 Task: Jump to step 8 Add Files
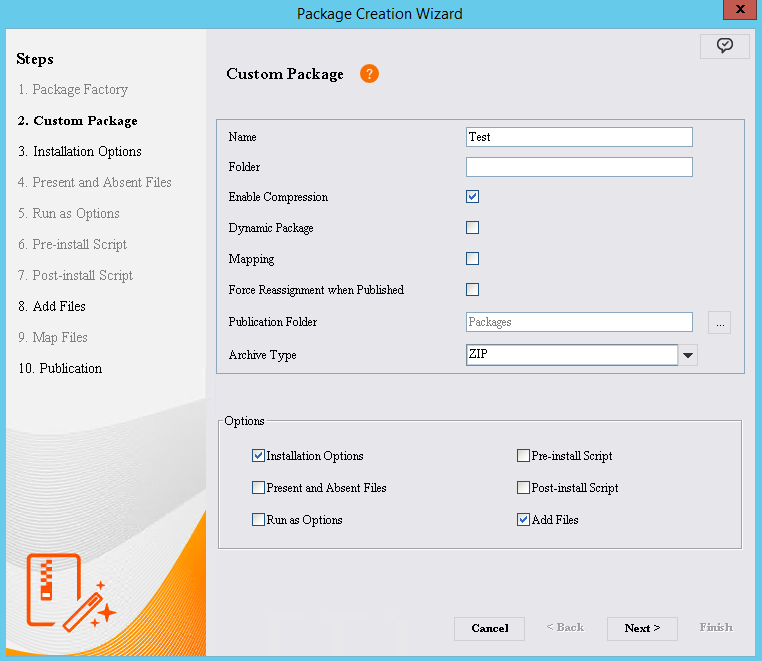click(52, 307)
